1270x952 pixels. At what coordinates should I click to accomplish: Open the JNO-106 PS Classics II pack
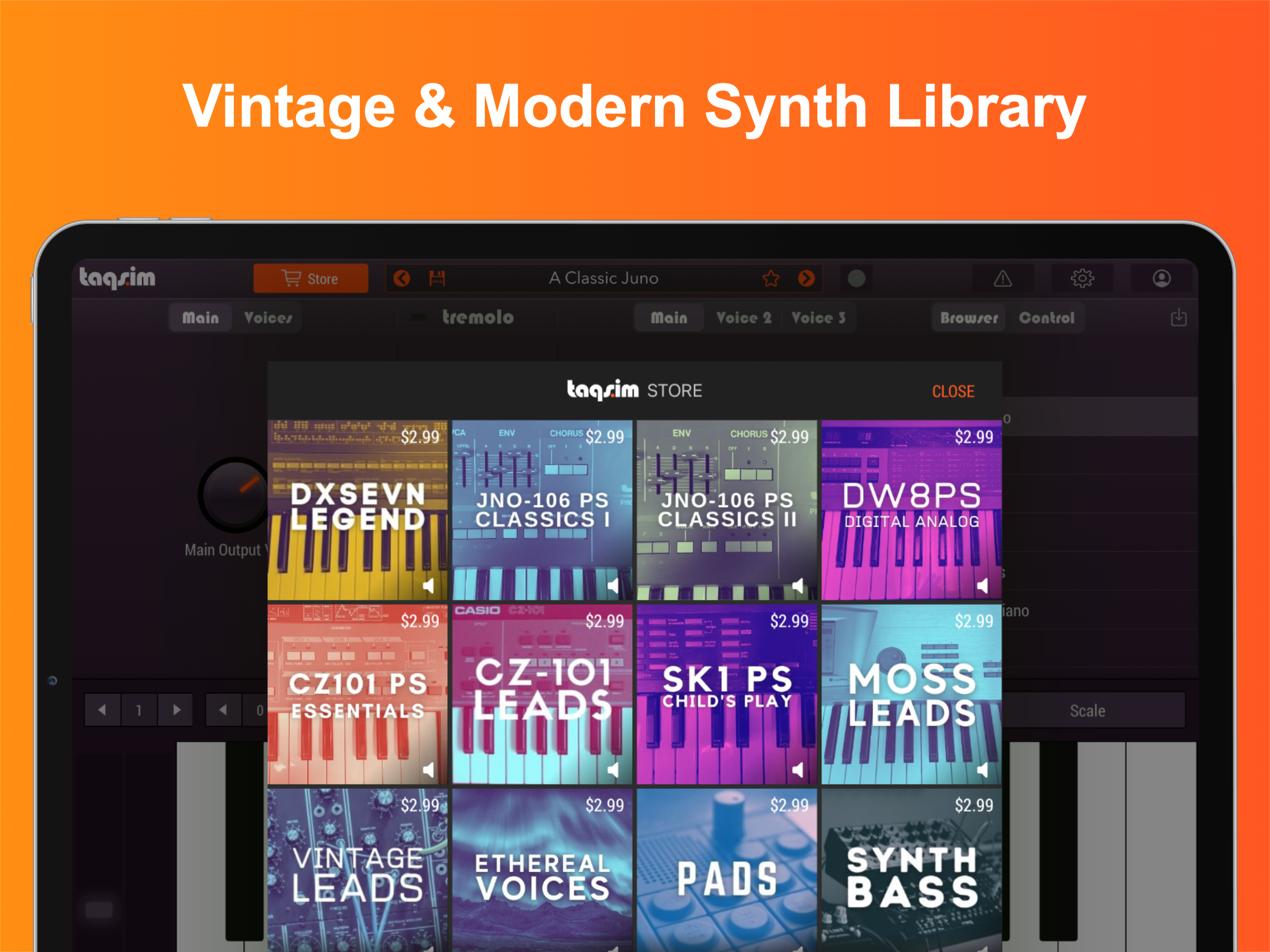[x=726, y=510]
